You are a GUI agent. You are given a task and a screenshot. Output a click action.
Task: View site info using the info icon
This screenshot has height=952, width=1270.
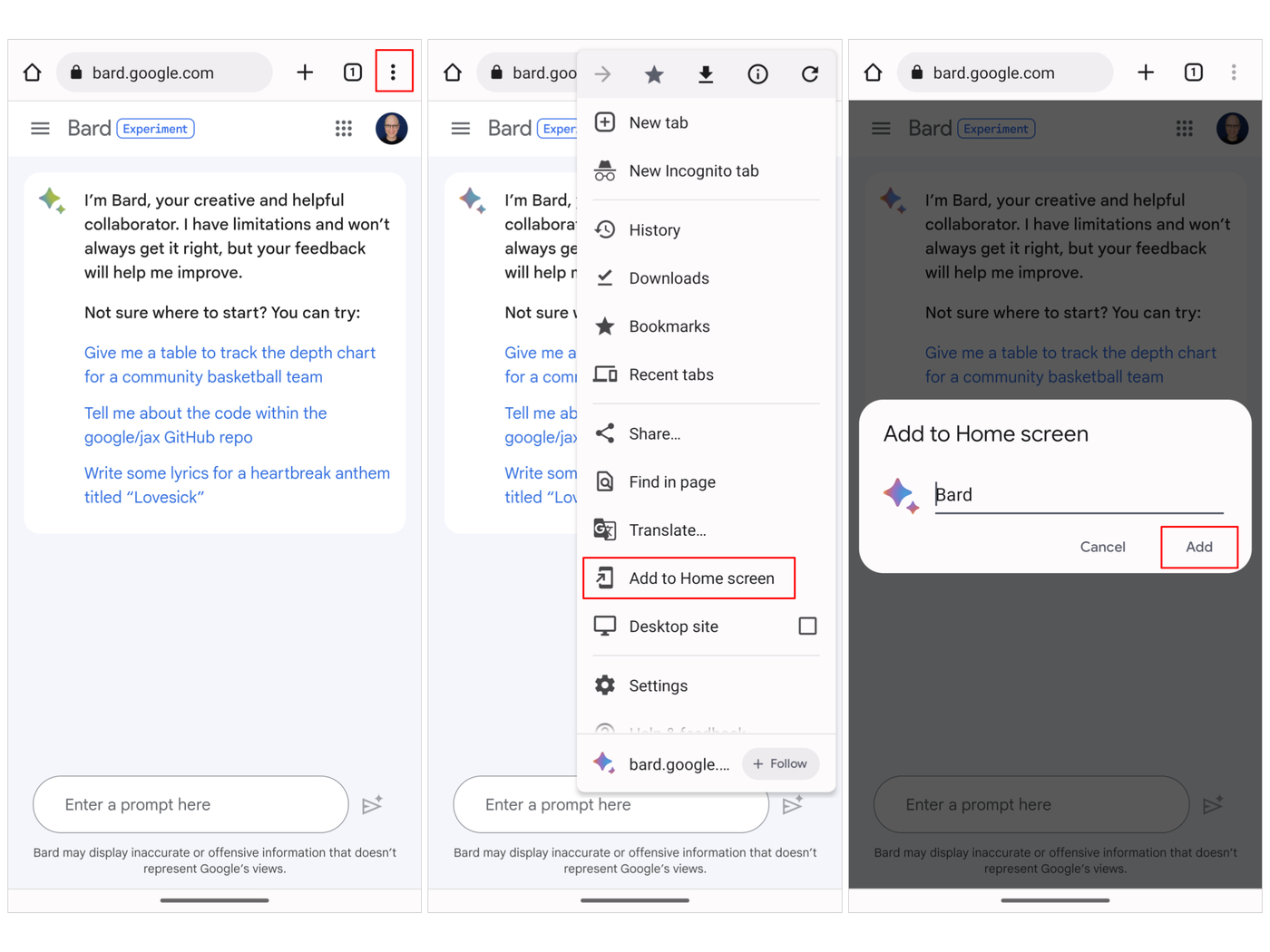[x=757, y=74]
